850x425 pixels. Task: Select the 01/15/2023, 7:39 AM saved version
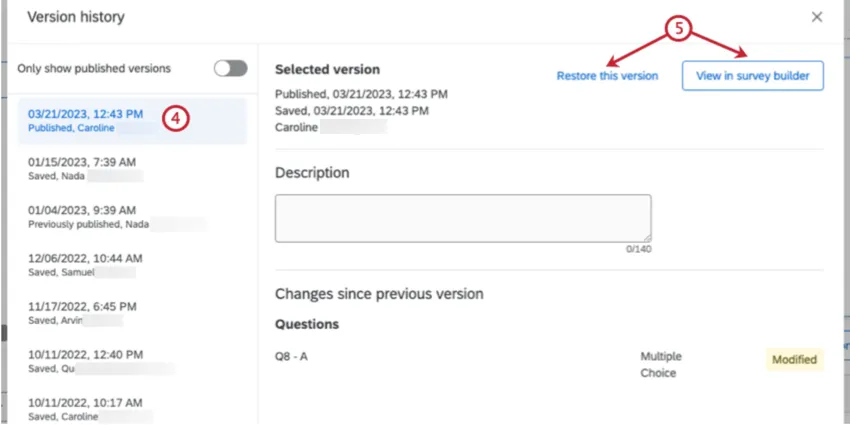click(x=82, y=168)
